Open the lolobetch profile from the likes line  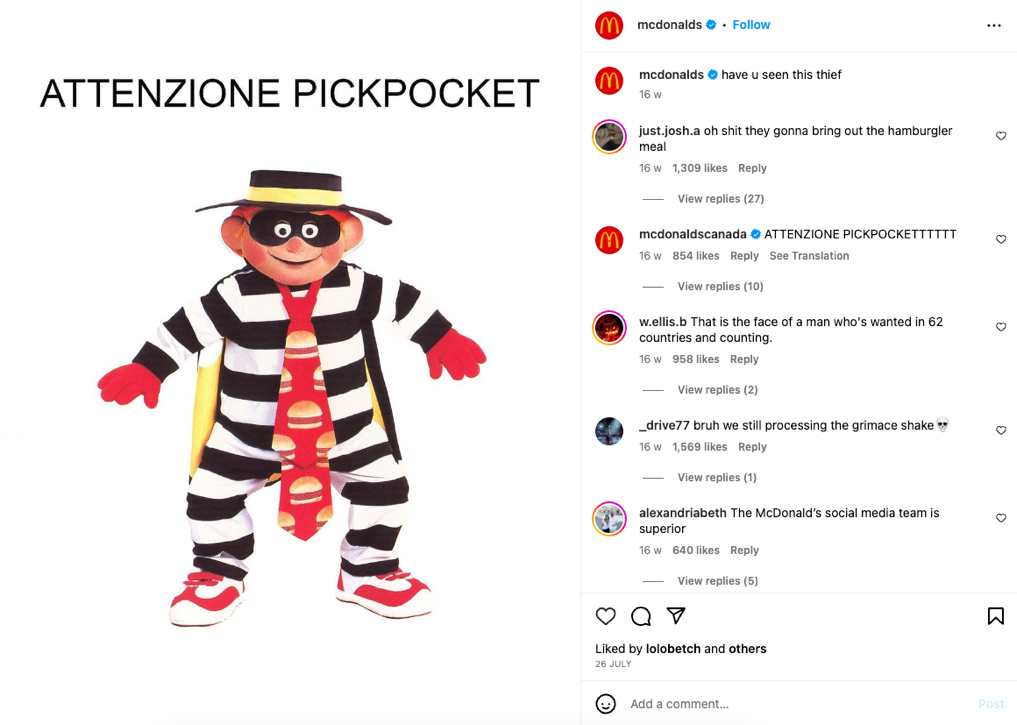click(x=673, y=648)
